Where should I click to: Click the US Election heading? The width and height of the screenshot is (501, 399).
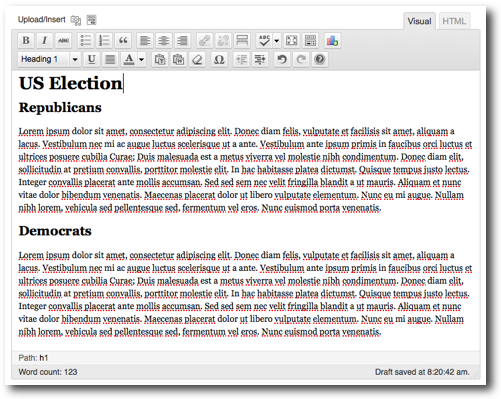point(71,83)
